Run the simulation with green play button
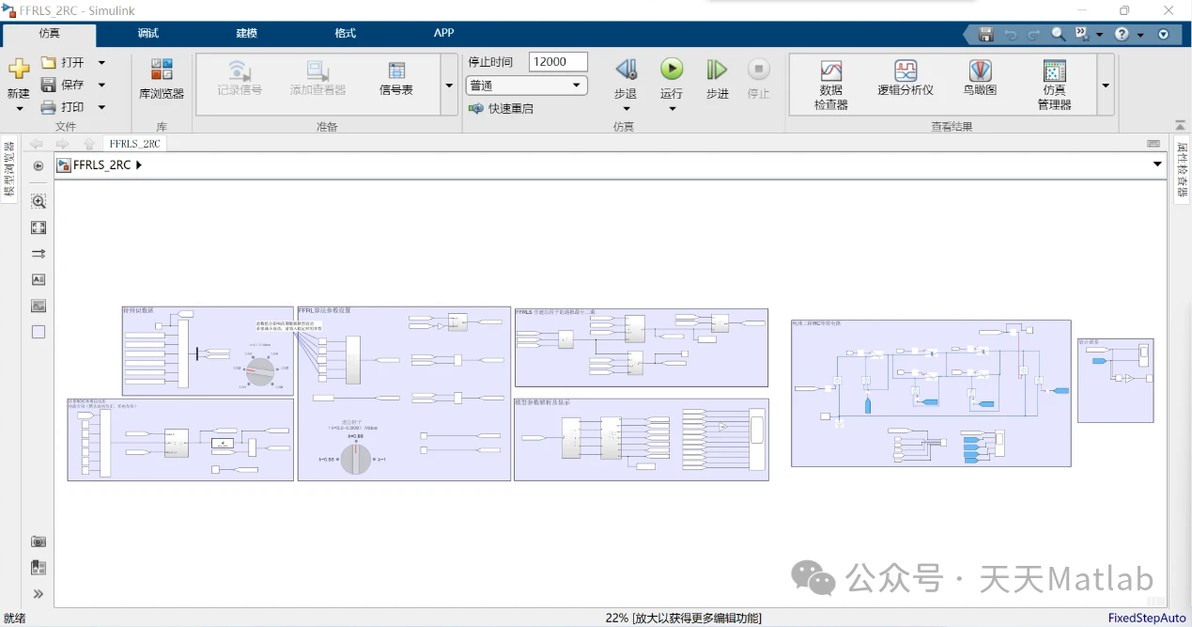The height and width of the screenshot is (627, 1192). (671, 69)
